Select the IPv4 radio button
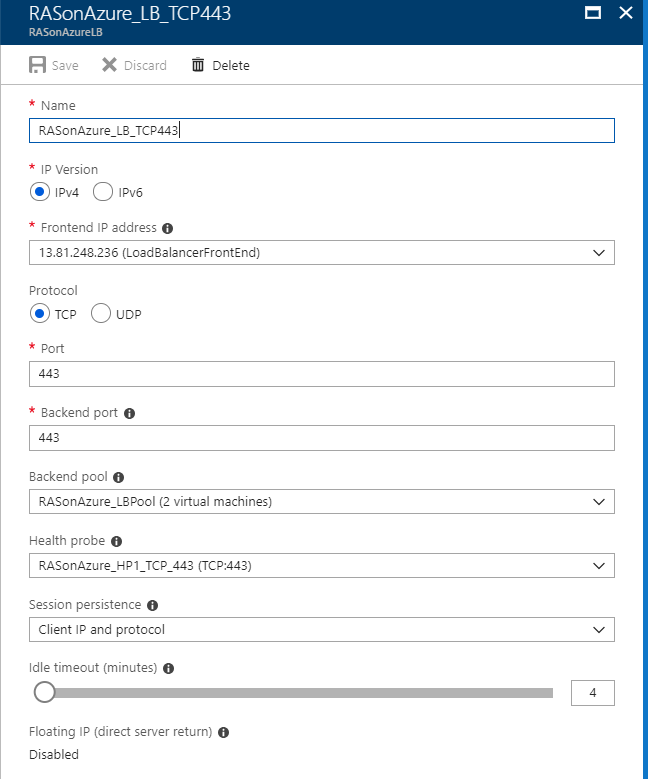This screenshot has height=779, width=648. pos(39,192)
